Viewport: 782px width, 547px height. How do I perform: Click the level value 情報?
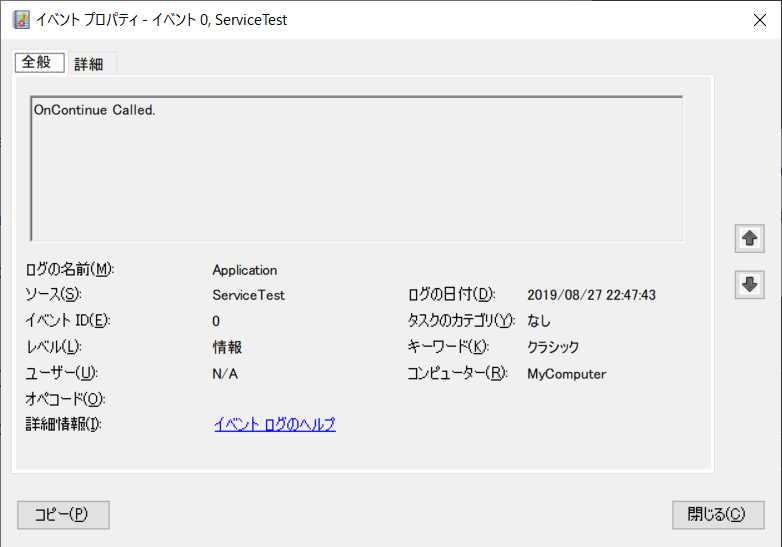(x=227, y=347)
